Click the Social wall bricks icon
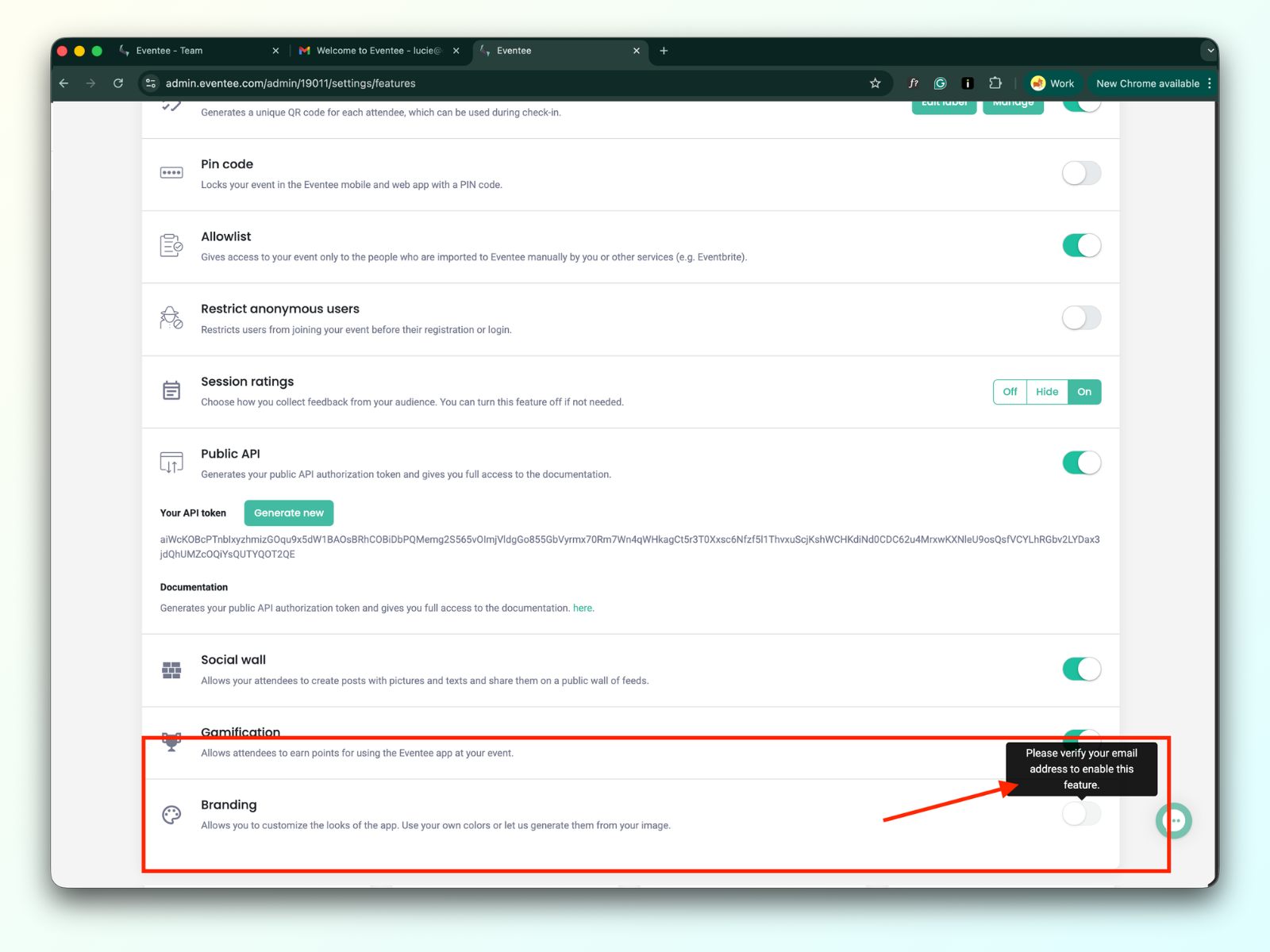The width and height of the screenshot is (1270, 952). click(171, 670)
